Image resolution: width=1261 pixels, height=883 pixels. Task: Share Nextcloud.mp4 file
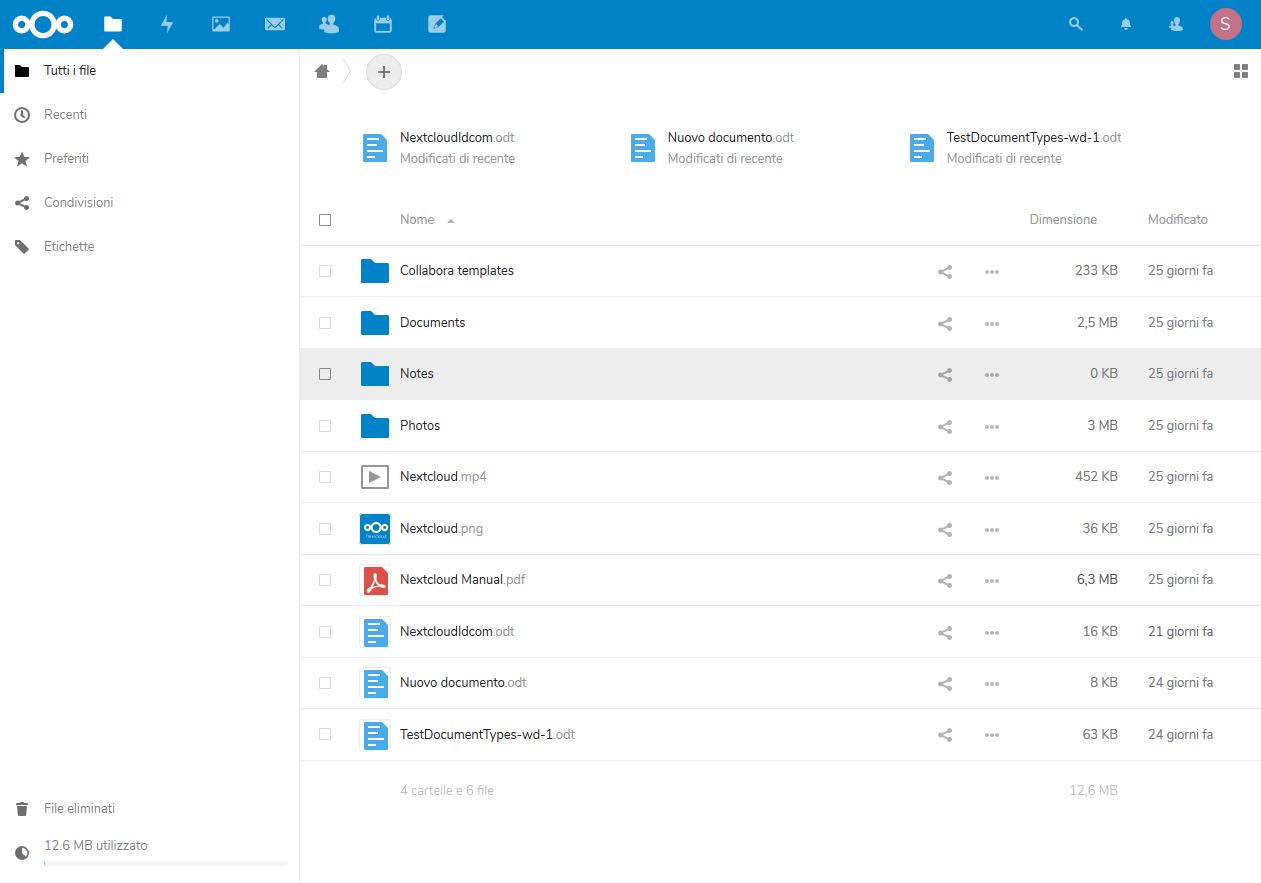pyautogui.click(x=945, y=477)
